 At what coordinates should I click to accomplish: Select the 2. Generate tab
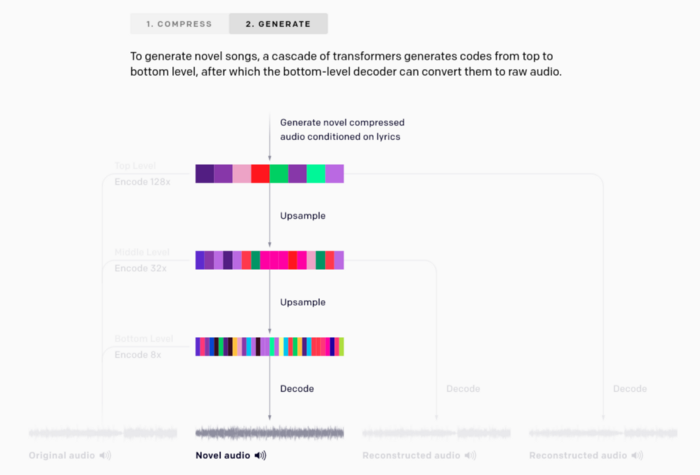[278, 24]
